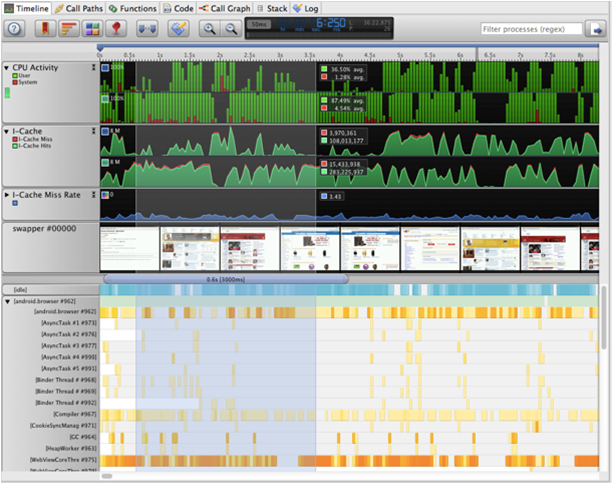Select the swapper #00000 row label
The image size is (613, 484).
point(44,229)
